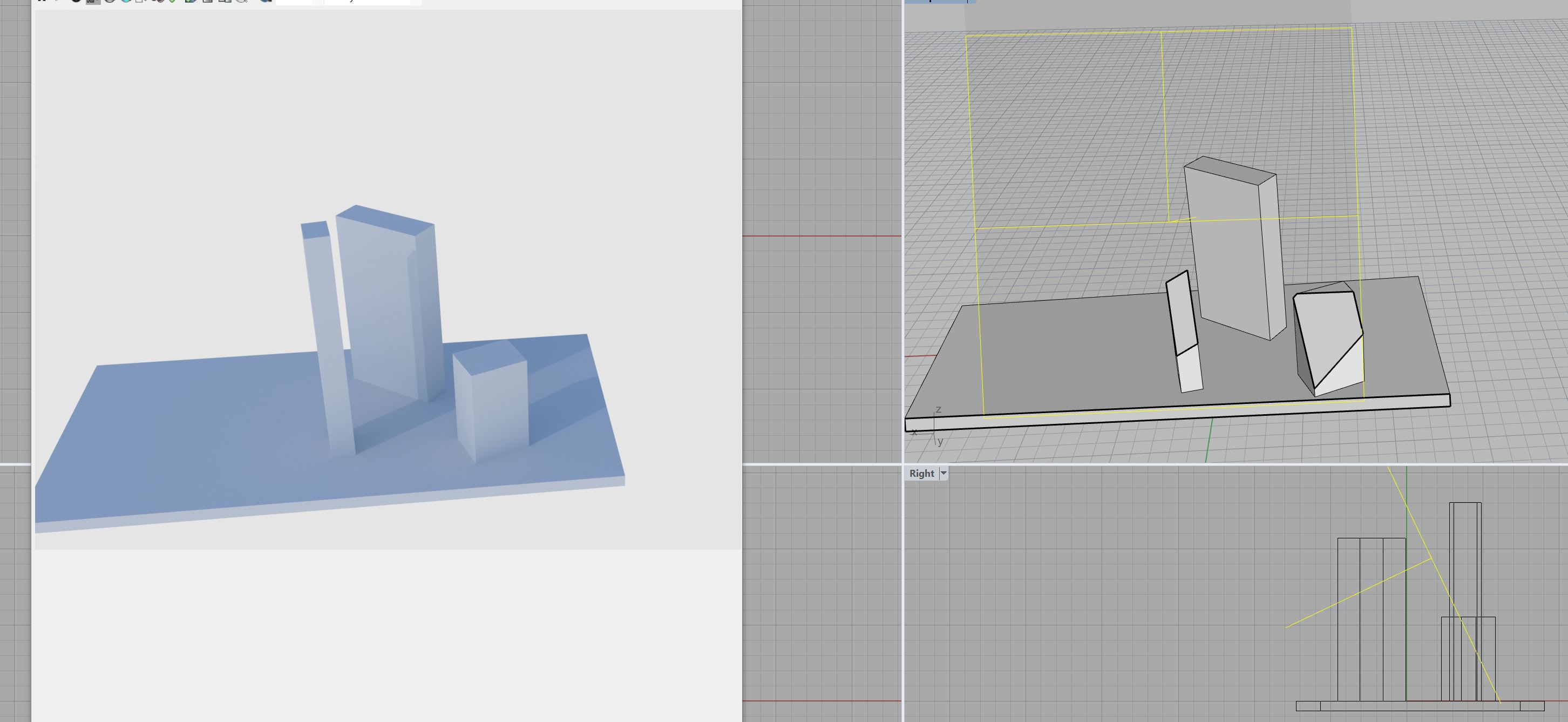Click the green check icon in render toolbar
This screenshot has height=722, width=1568.
tap(172, 1)
